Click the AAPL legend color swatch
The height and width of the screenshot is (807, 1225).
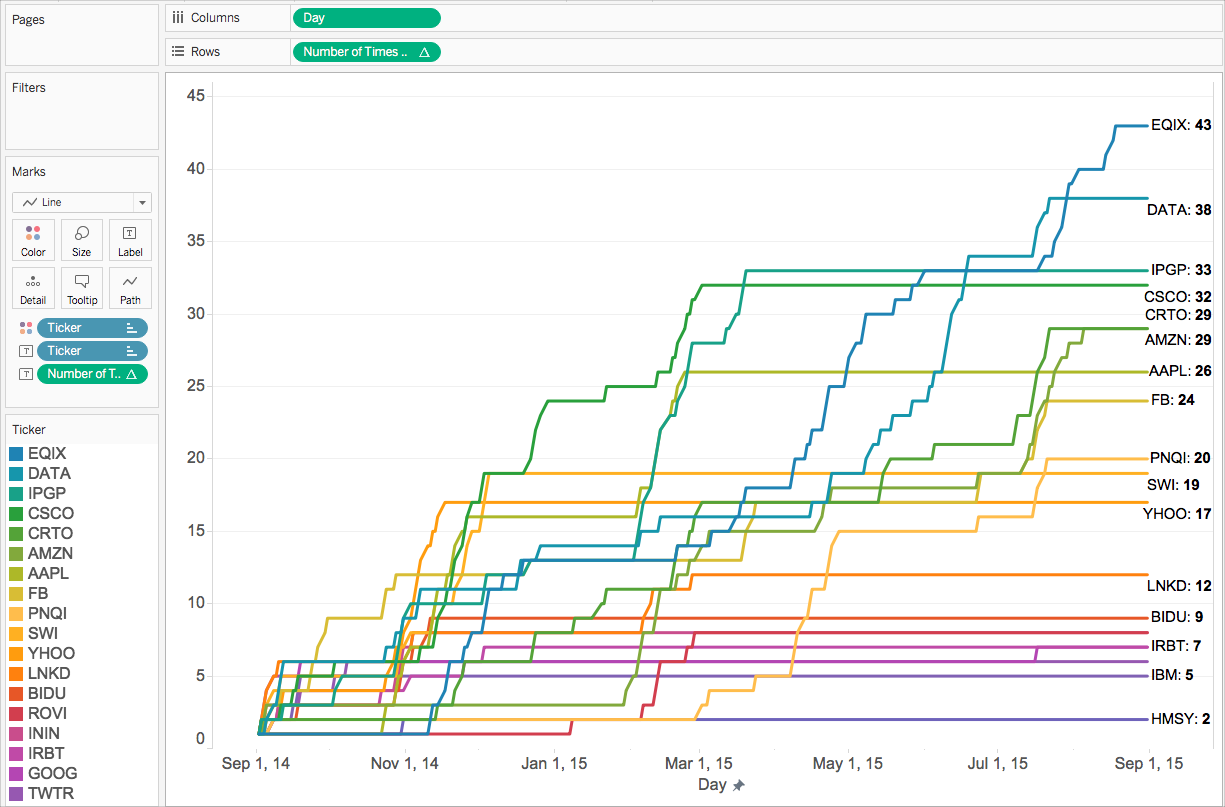point(15,574)
